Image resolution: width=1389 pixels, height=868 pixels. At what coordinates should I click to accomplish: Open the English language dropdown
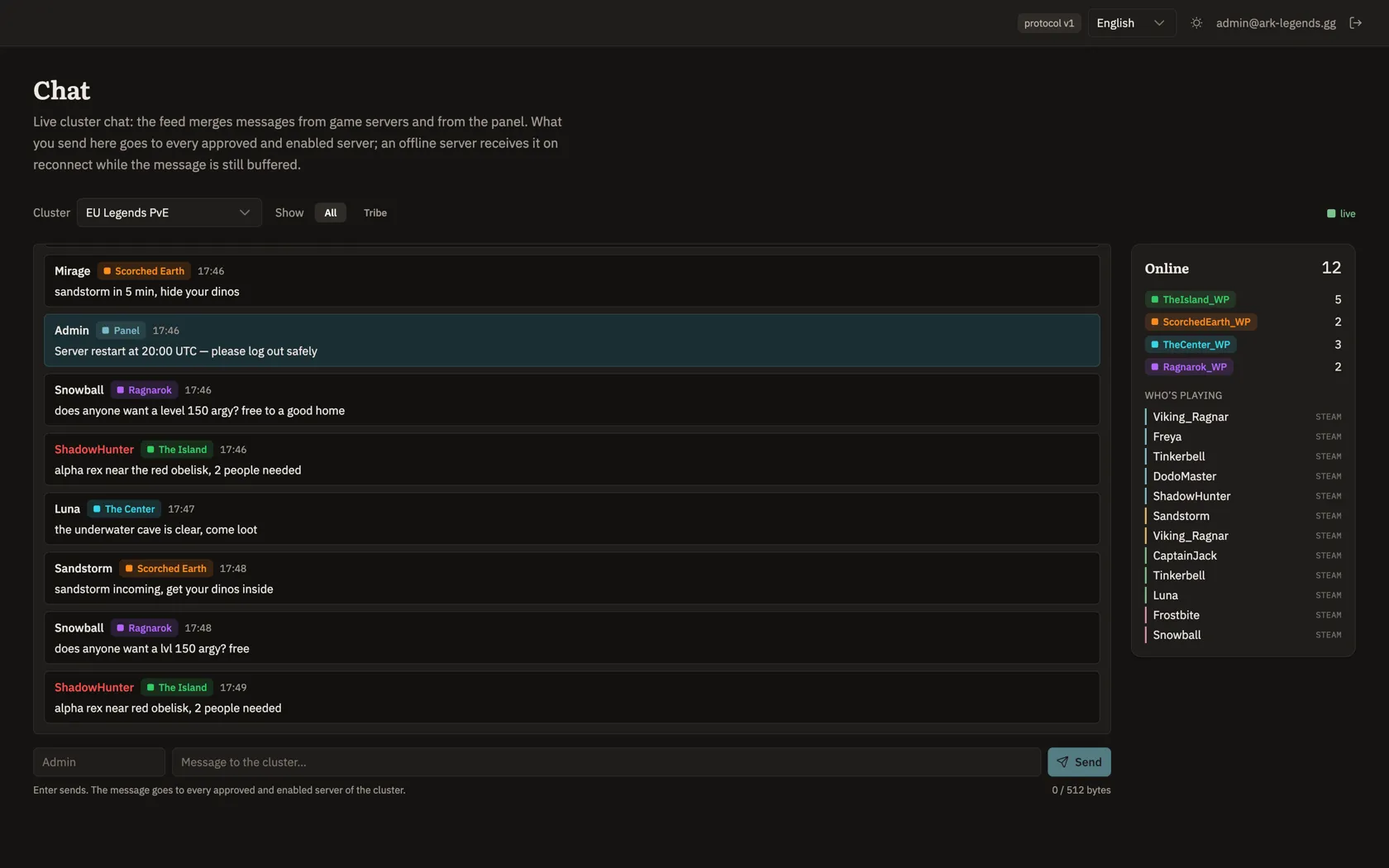coord(1131,23)
